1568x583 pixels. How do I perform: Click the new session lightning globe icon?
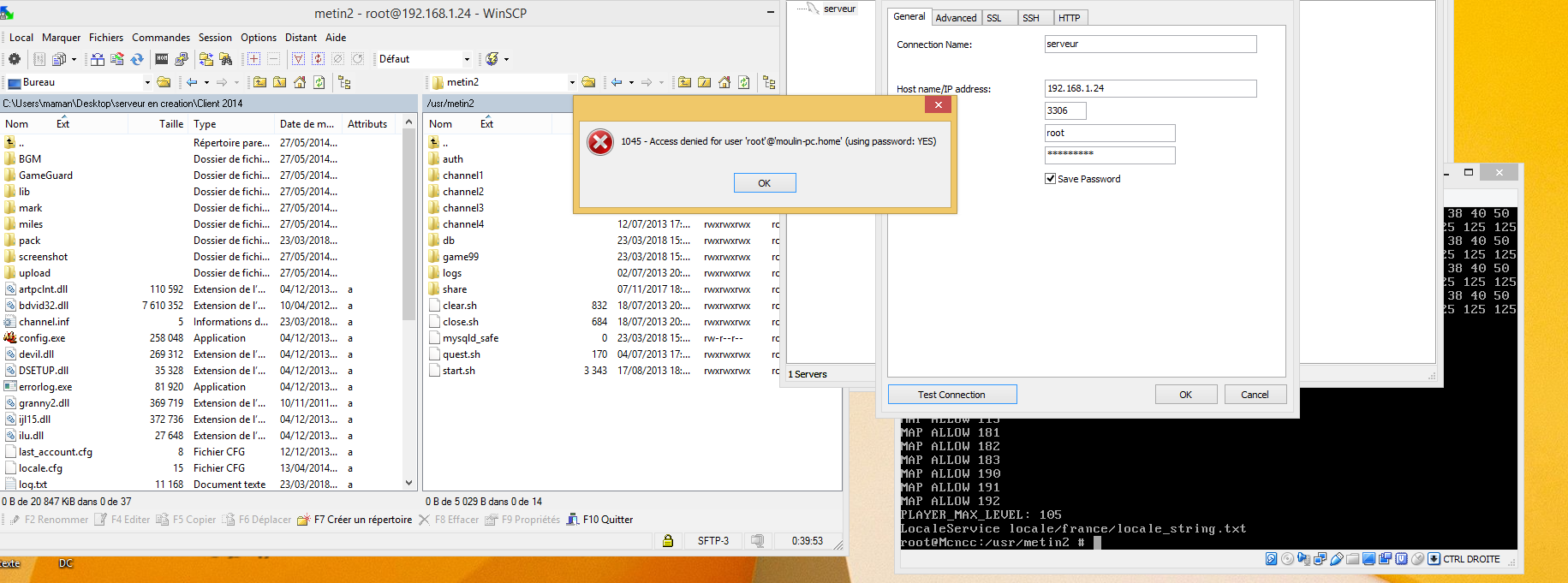(x=492, y=59)
